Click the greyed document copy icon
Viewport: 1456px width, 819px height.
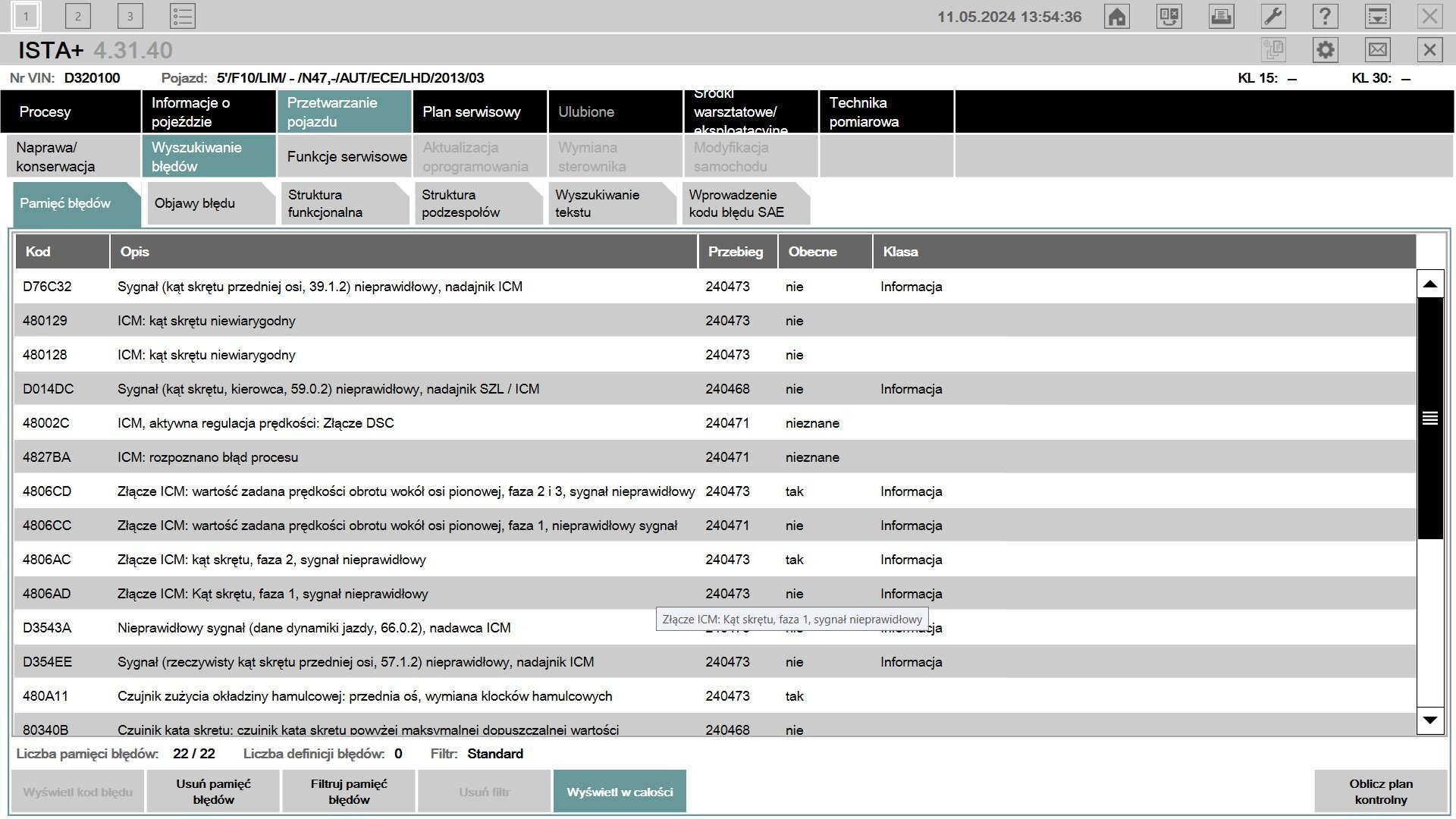[x=1273, y=50]
